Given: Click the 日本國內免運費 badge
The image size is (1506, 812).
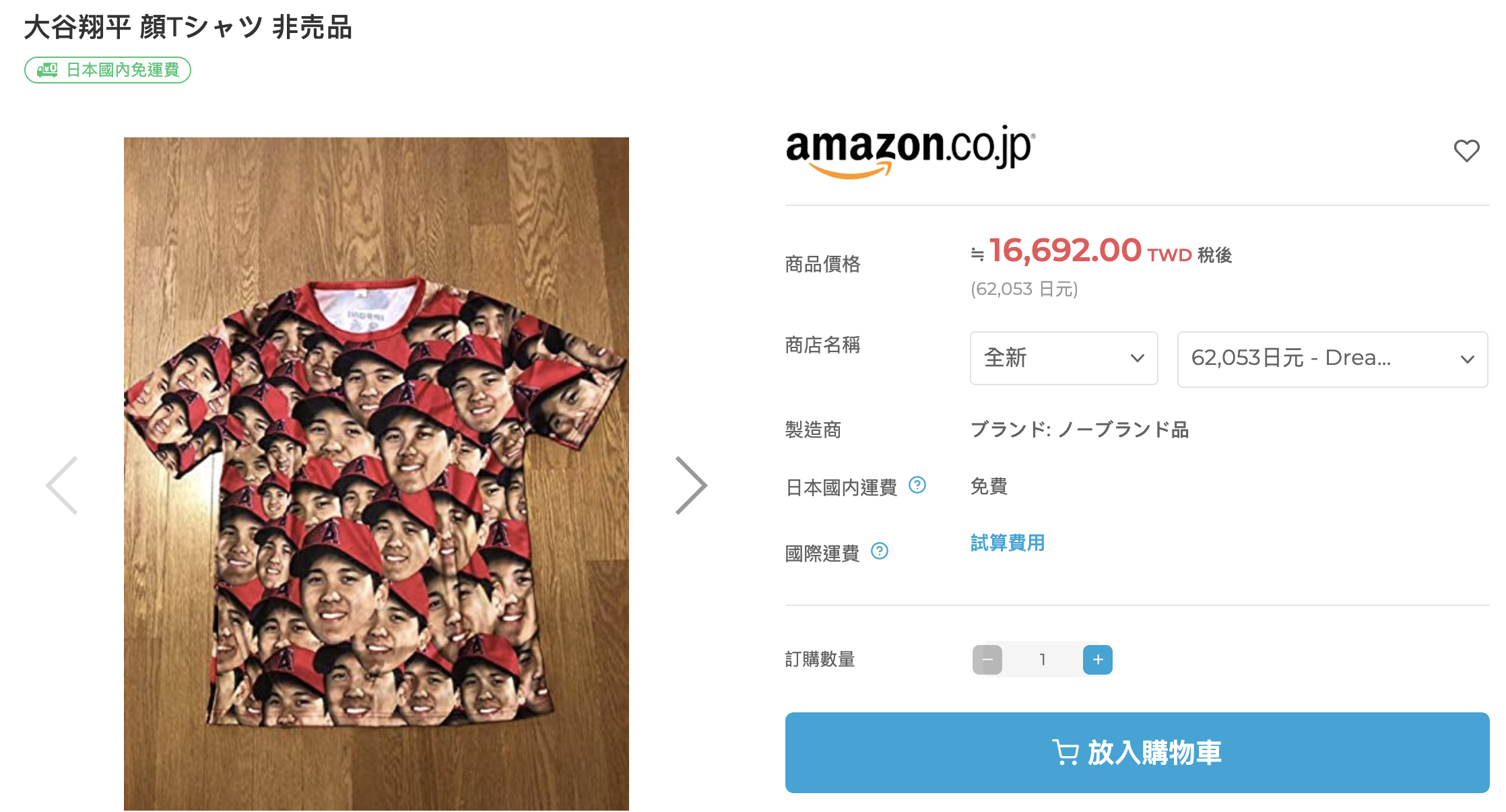Looking at the screenshot, I should click(x=108, y=70).
